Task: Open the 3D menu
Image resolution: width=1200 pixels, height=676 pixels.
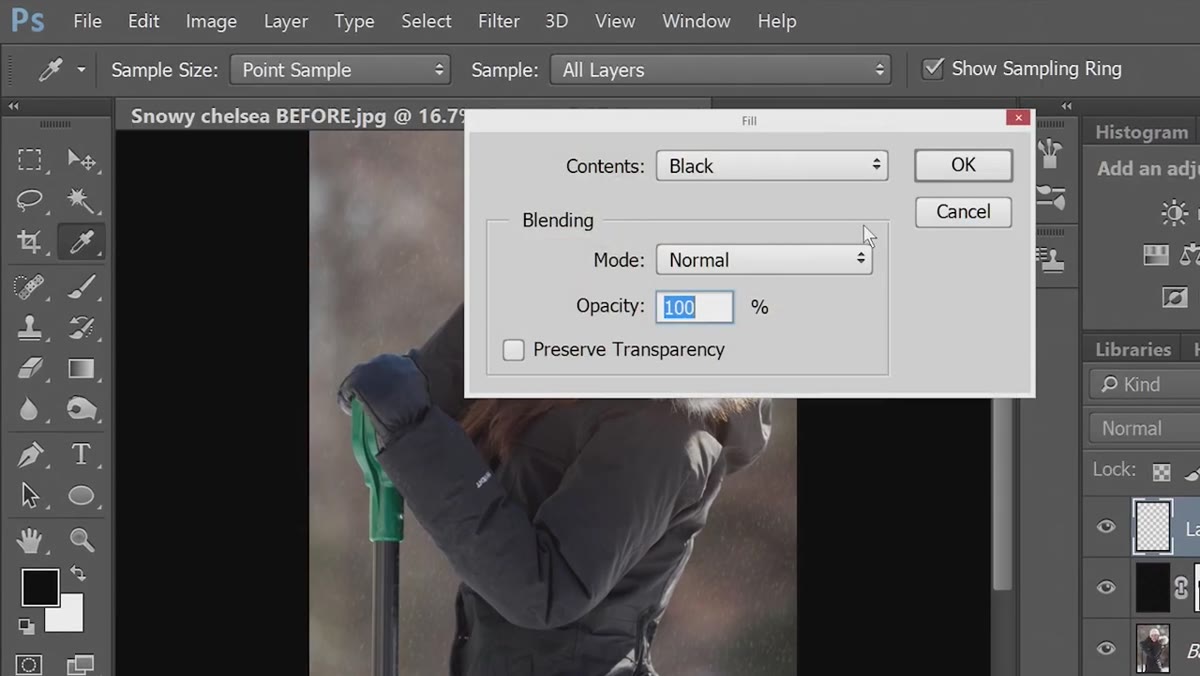Action: point(556,21)
